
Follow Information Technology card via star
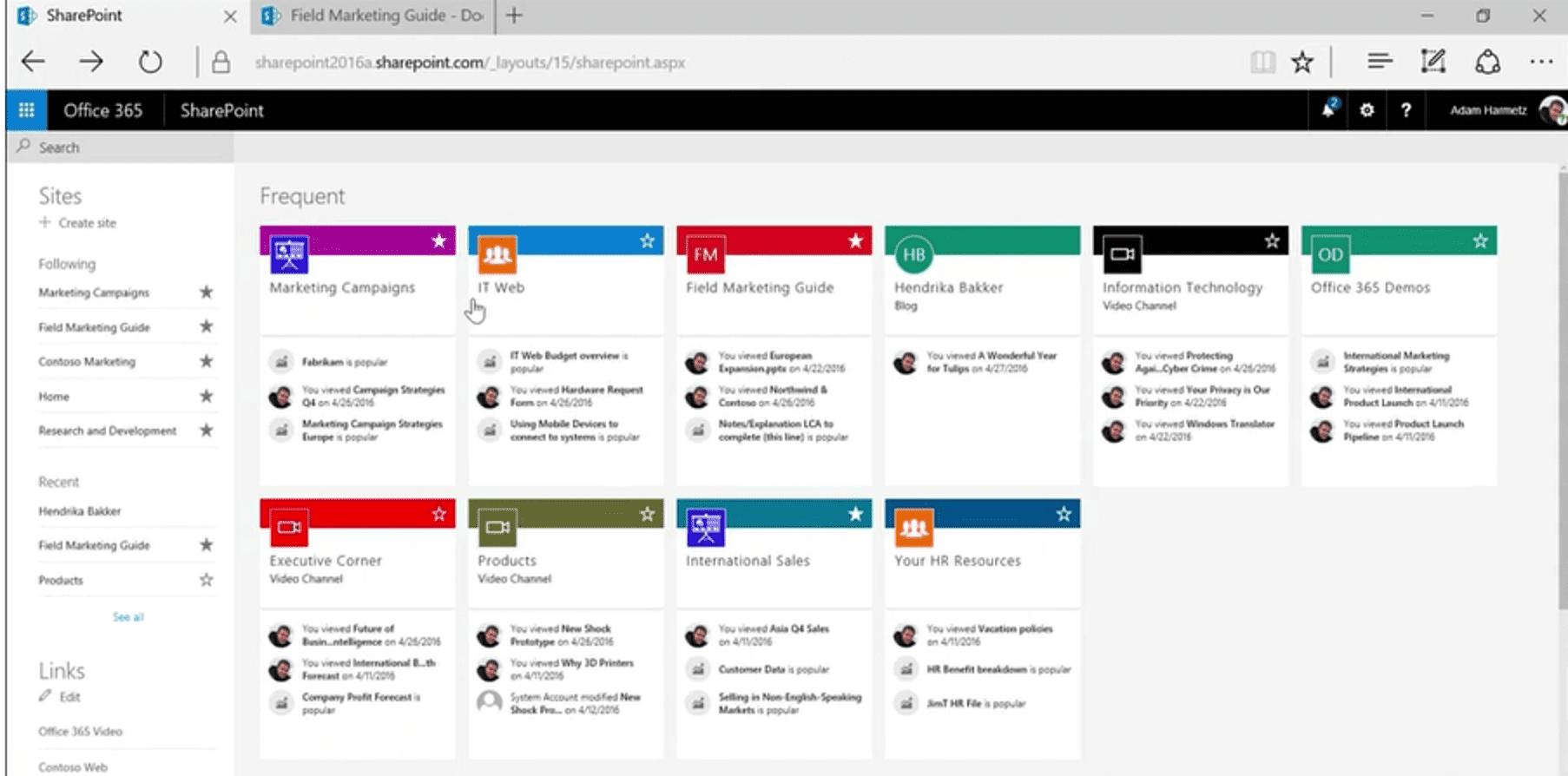coord(1273,240)
